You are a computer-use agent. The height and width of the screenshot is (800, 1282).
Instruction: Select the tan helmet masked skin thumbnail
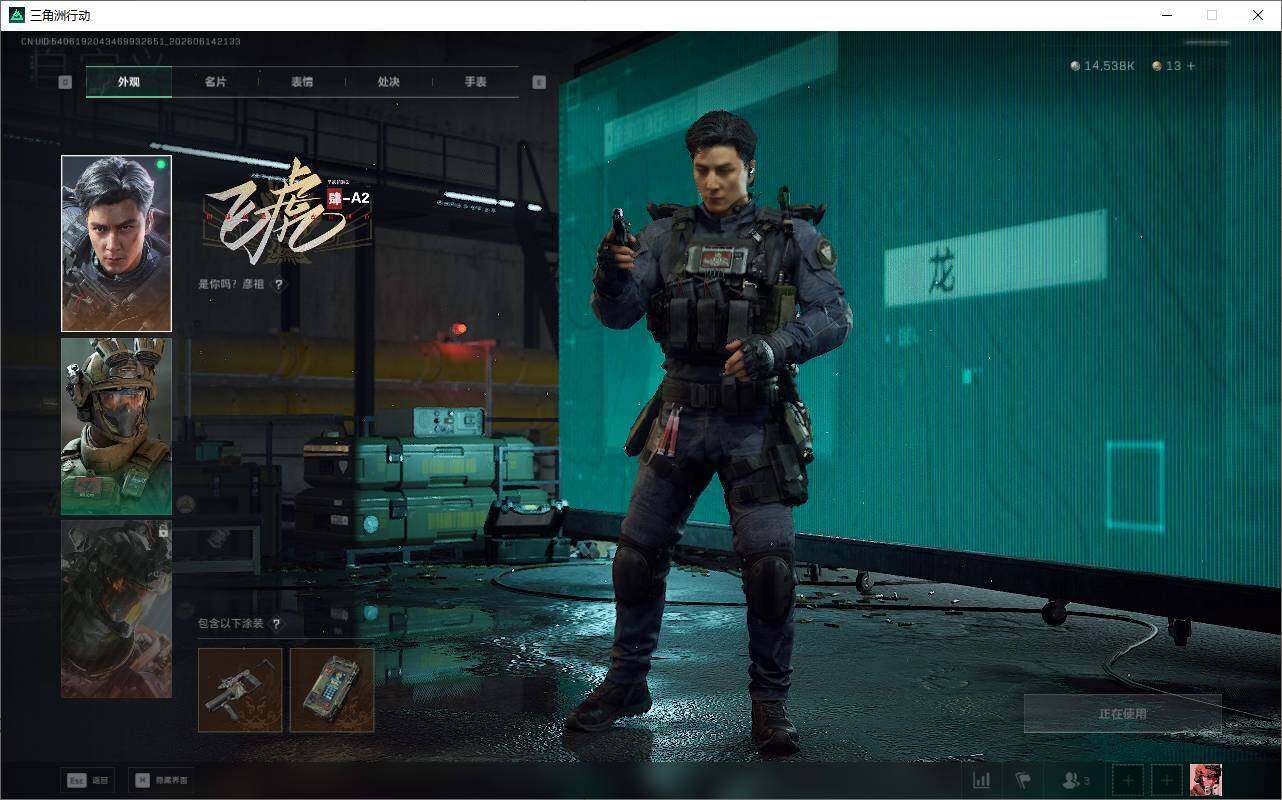(x=116, y=426)
